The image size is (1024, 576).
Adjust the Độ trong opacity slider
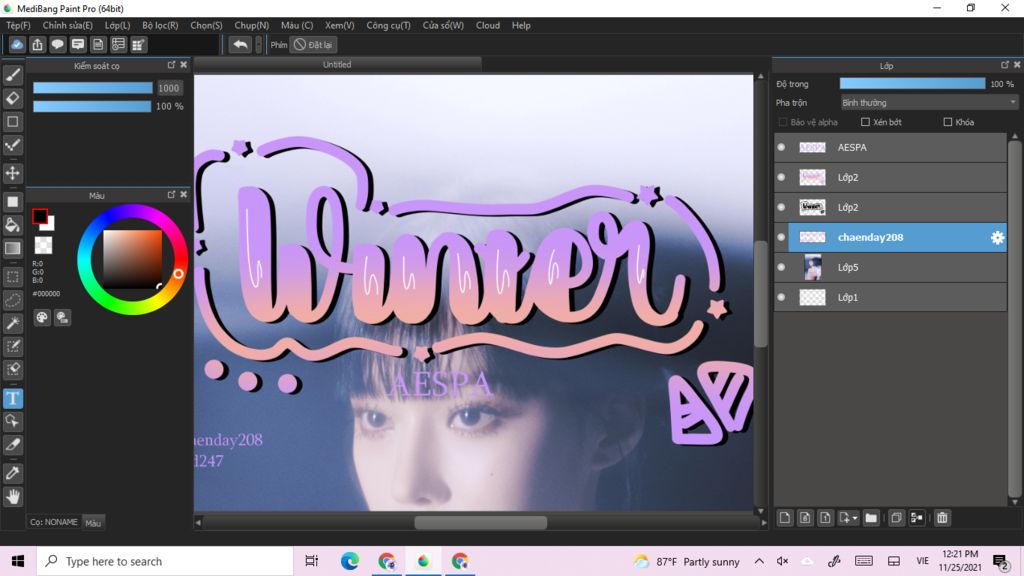(912, 84)
